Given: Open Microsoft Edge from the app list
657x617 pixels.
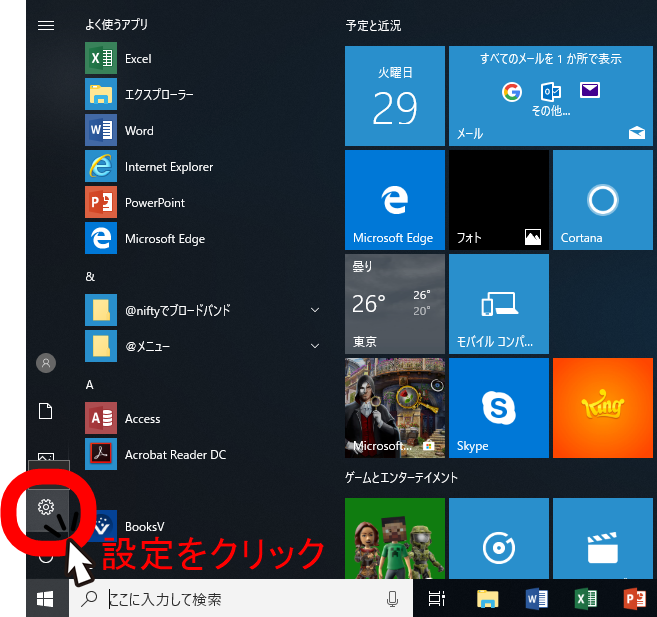Looking at the screenshot, I should click(x=202, y=238).
